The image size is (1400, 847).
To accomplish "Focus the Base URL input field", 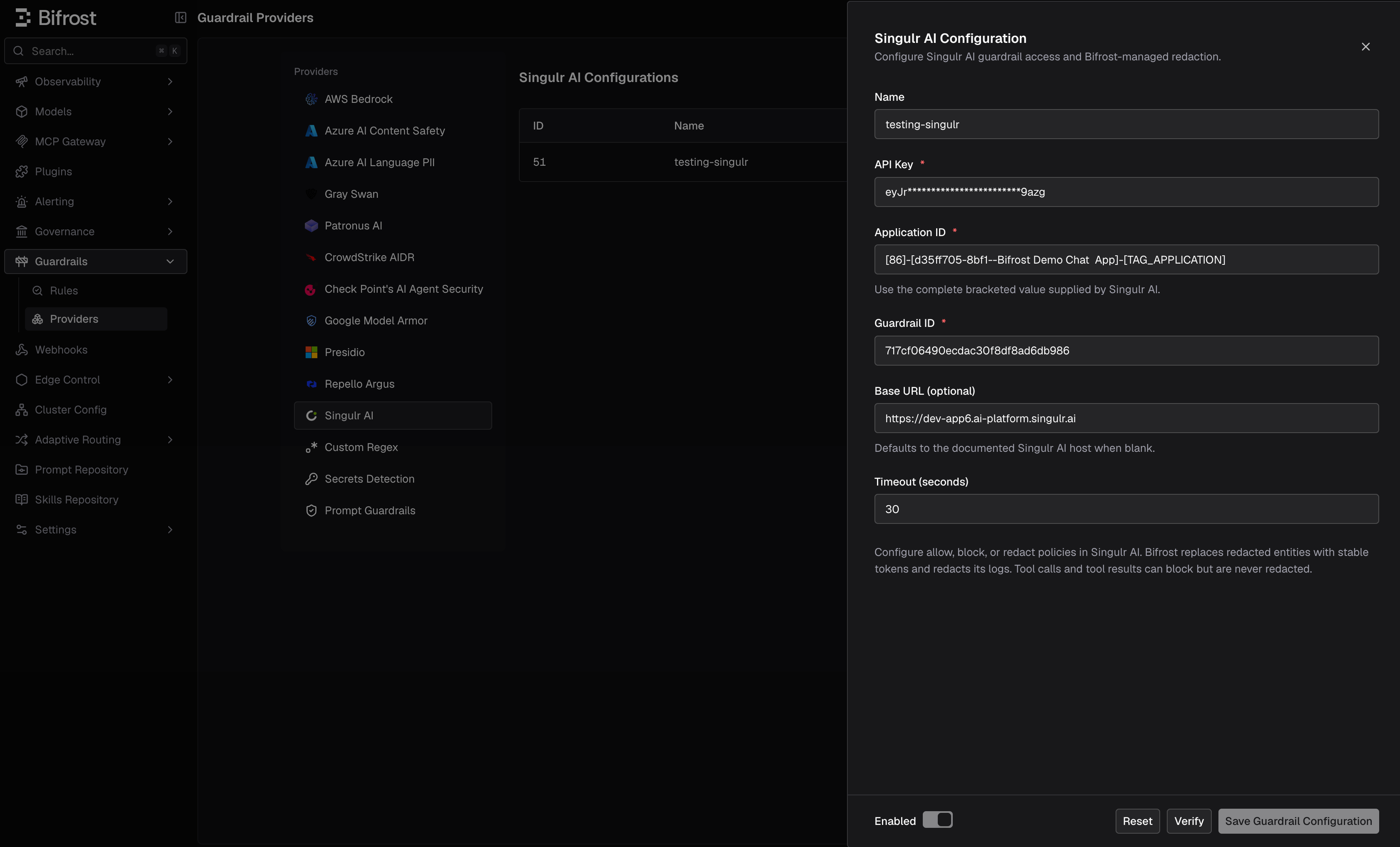I will click(1126, 419).
